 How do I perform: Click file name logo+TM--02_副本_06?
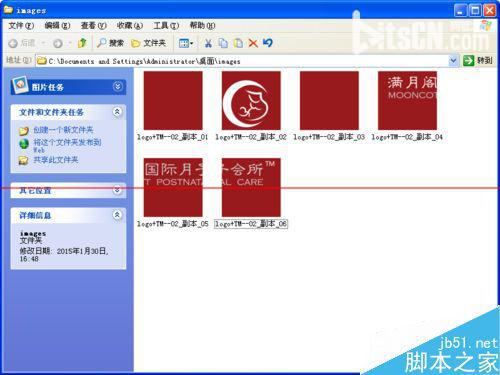pos(251,224)
